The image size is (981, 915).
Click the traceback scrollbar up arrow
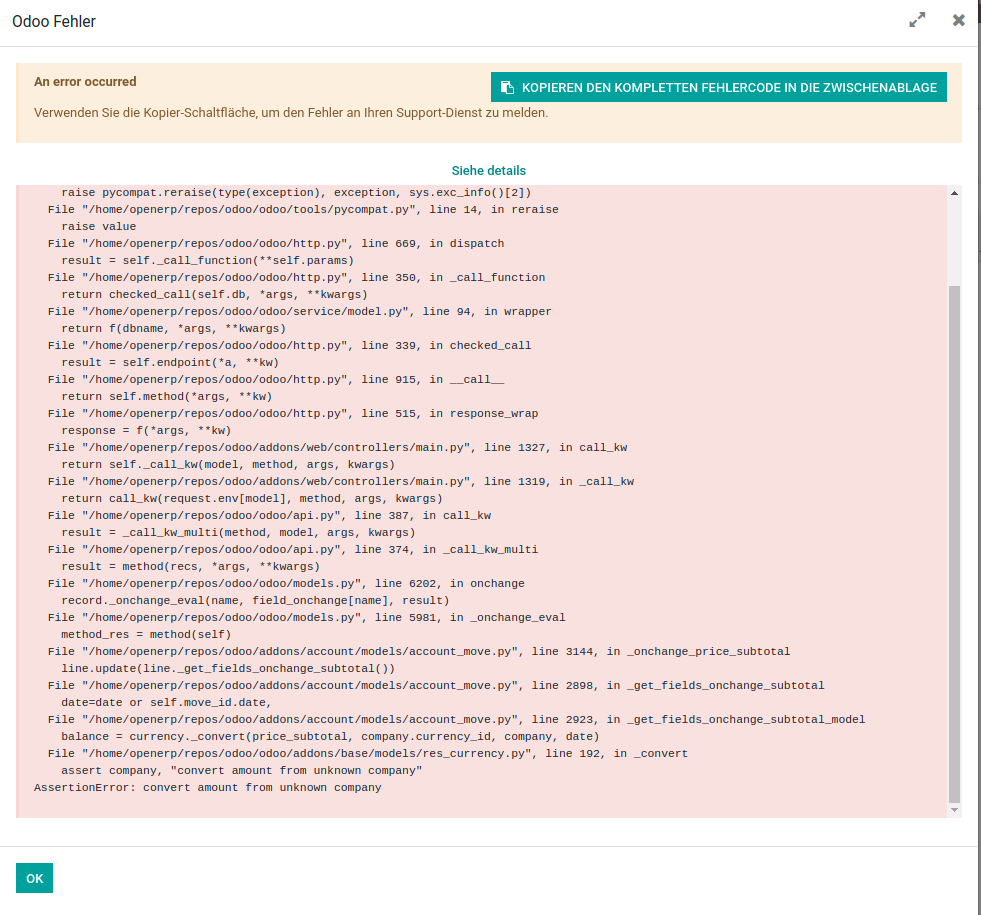(x=954, y=193)
